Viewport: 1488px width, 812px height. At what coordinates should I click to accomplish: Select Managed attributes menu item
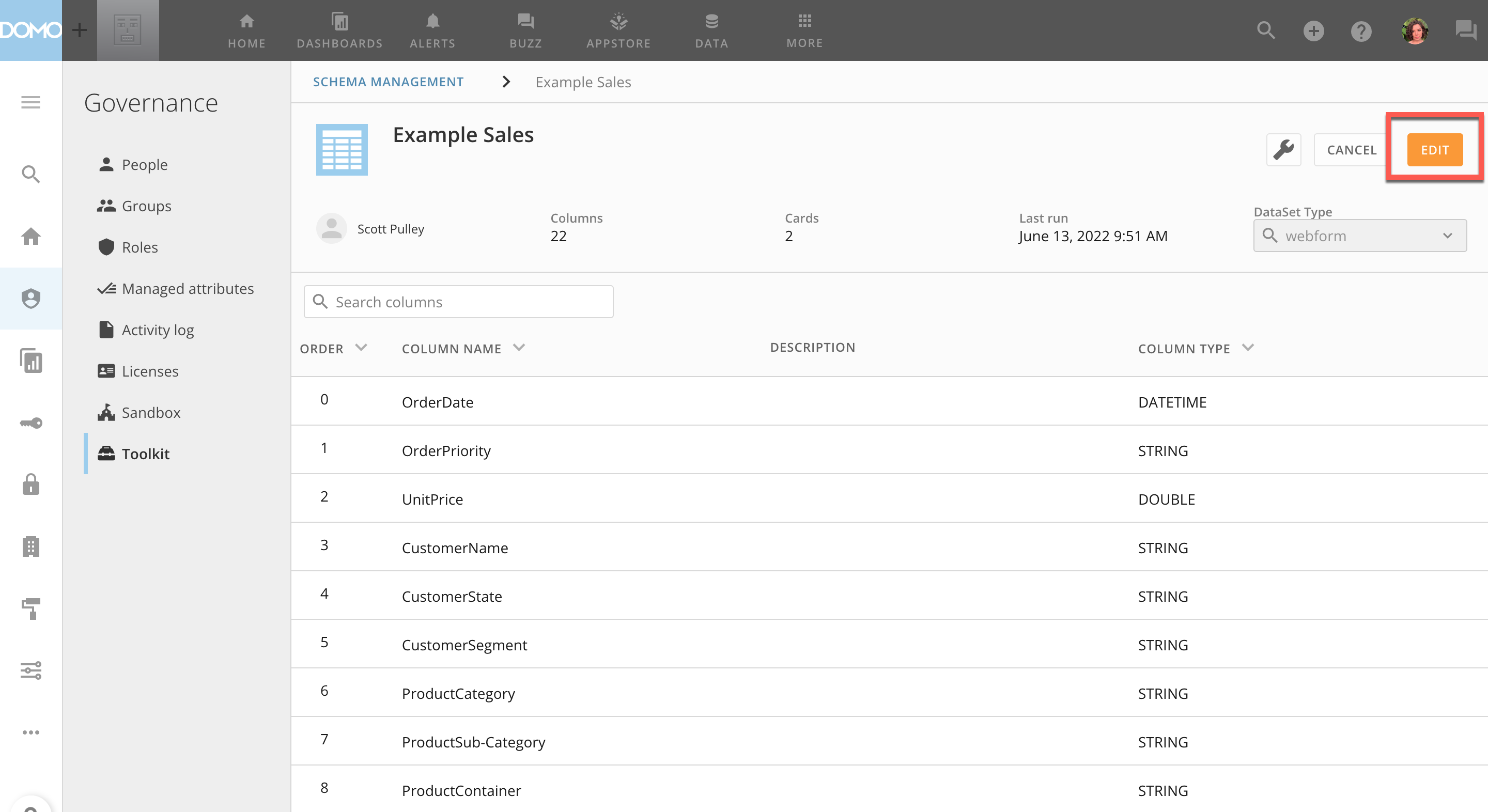point(187,288)
